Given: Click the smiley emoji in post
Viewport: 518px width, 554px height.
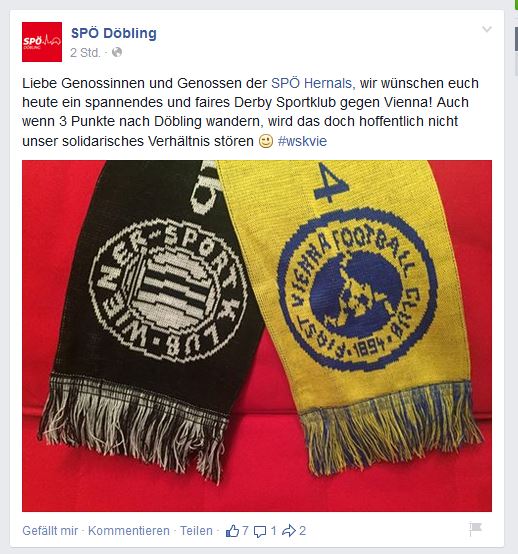Looking at the screenshot, I should (x=266, y=141).
